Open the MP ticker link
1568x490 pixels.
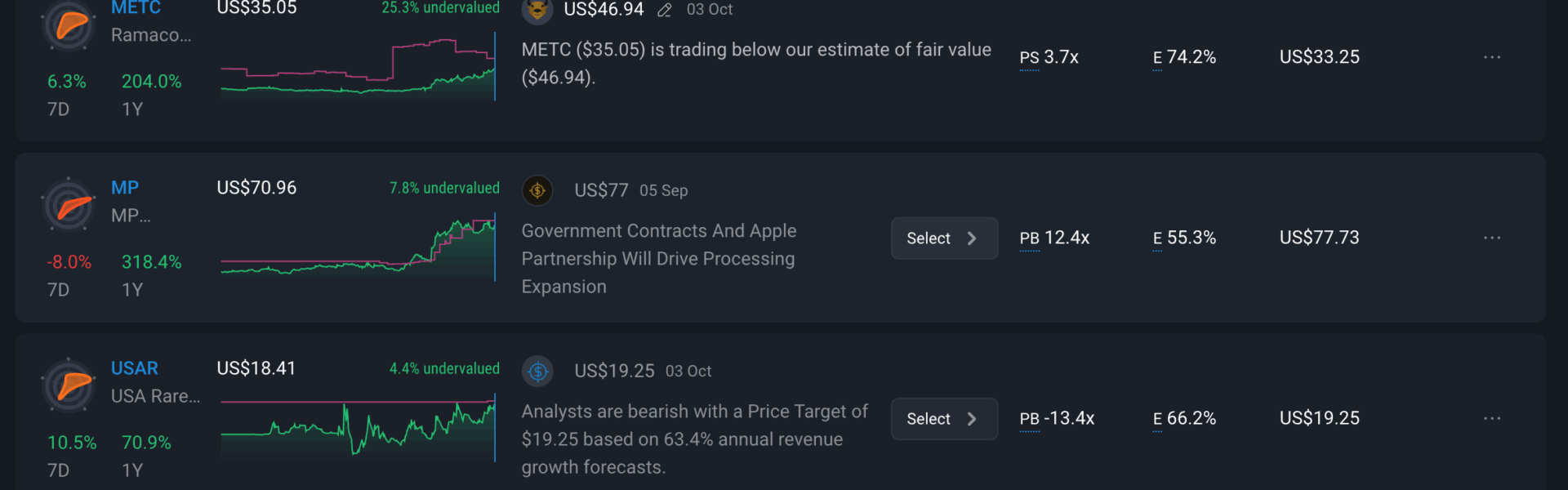pyautogui.click(x=125, y=188)
